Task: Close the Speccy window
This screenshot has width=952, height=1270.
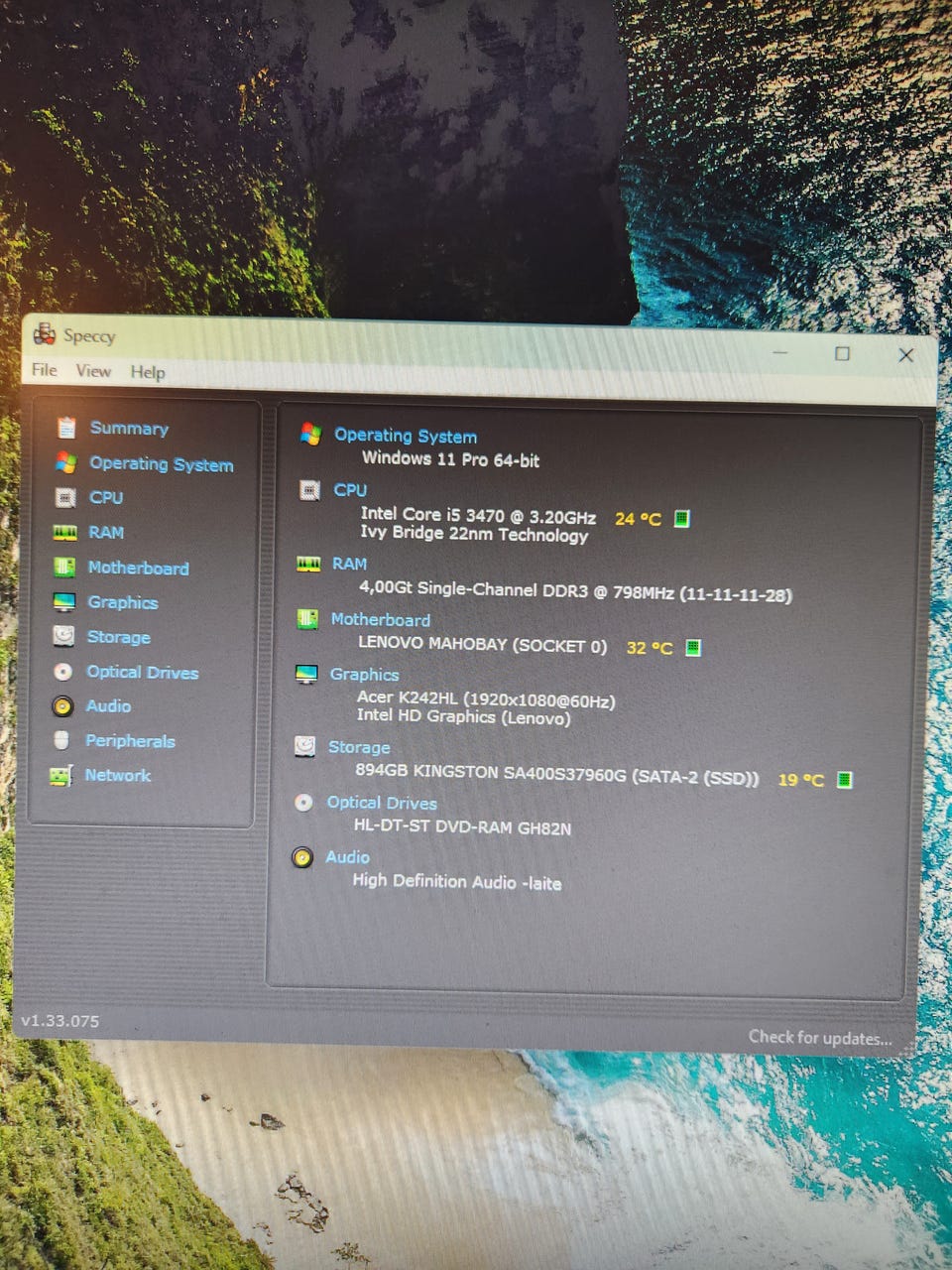Action: [905, 354]
